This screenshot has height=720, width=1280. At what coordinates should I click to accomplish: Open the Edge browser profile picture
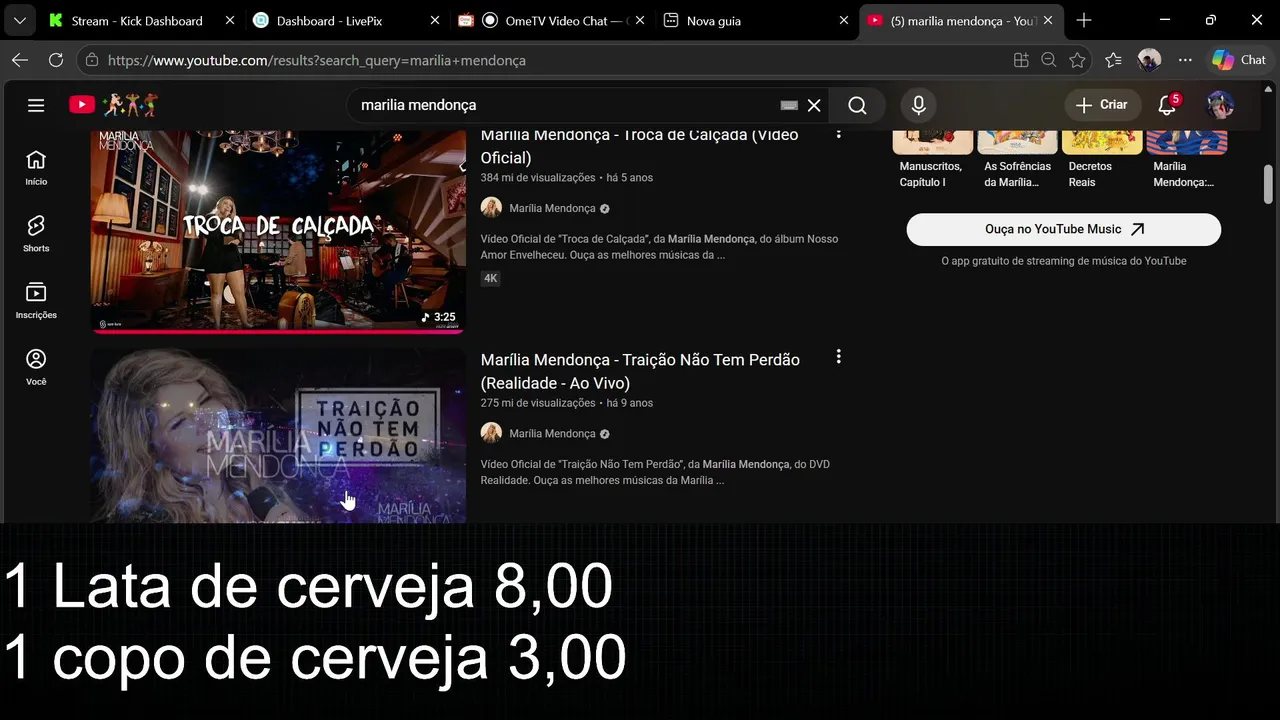pos(1149,60)
